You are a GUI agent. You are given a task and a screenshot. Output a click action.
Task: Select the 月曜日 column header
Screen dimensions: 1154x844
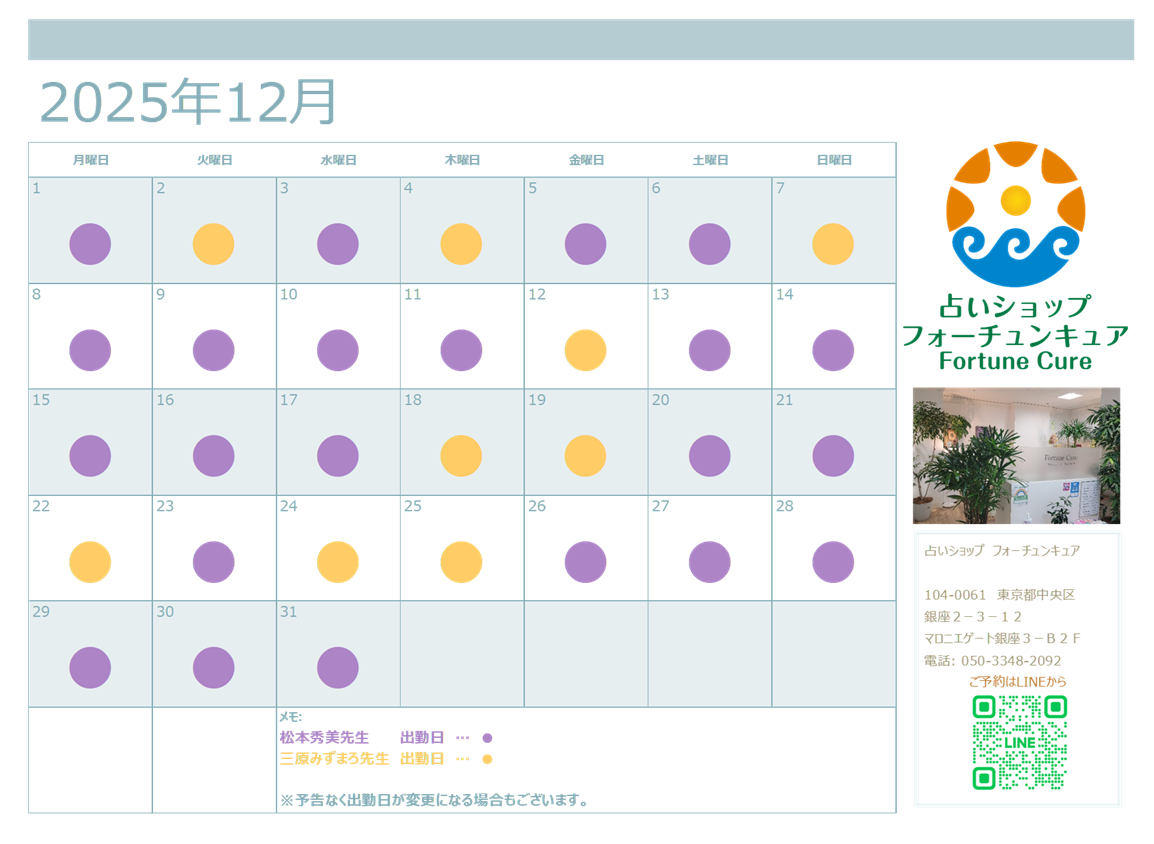click(x=90, y=160)
